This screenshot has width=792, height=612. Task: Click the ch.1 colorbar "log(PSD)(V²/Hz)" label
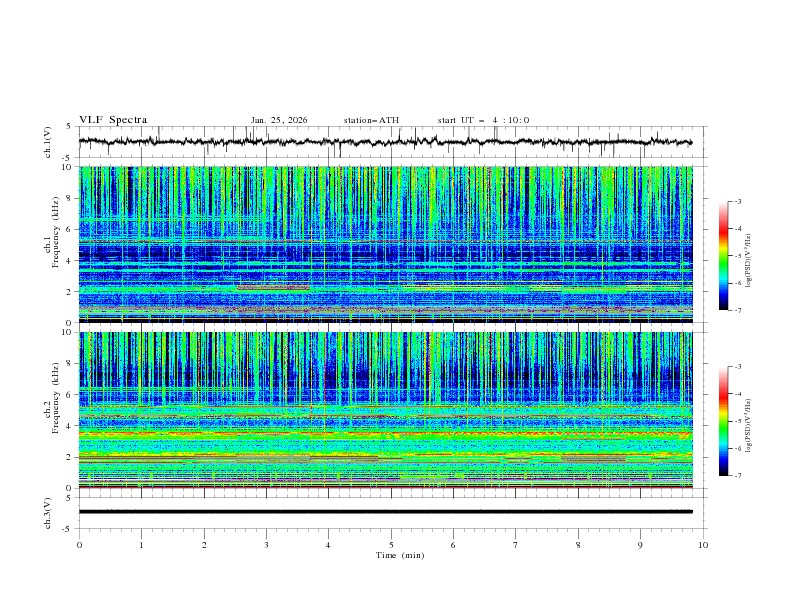click(x=748, y=261)
